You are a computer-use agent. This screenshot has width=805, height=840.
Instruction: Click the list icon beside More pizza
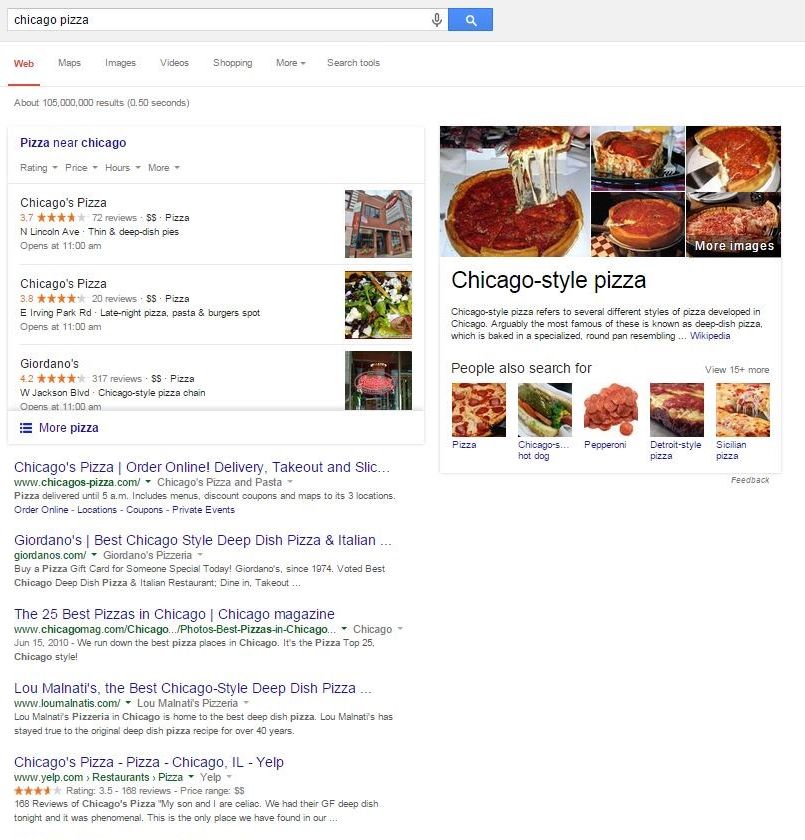[x=26, y=428]
